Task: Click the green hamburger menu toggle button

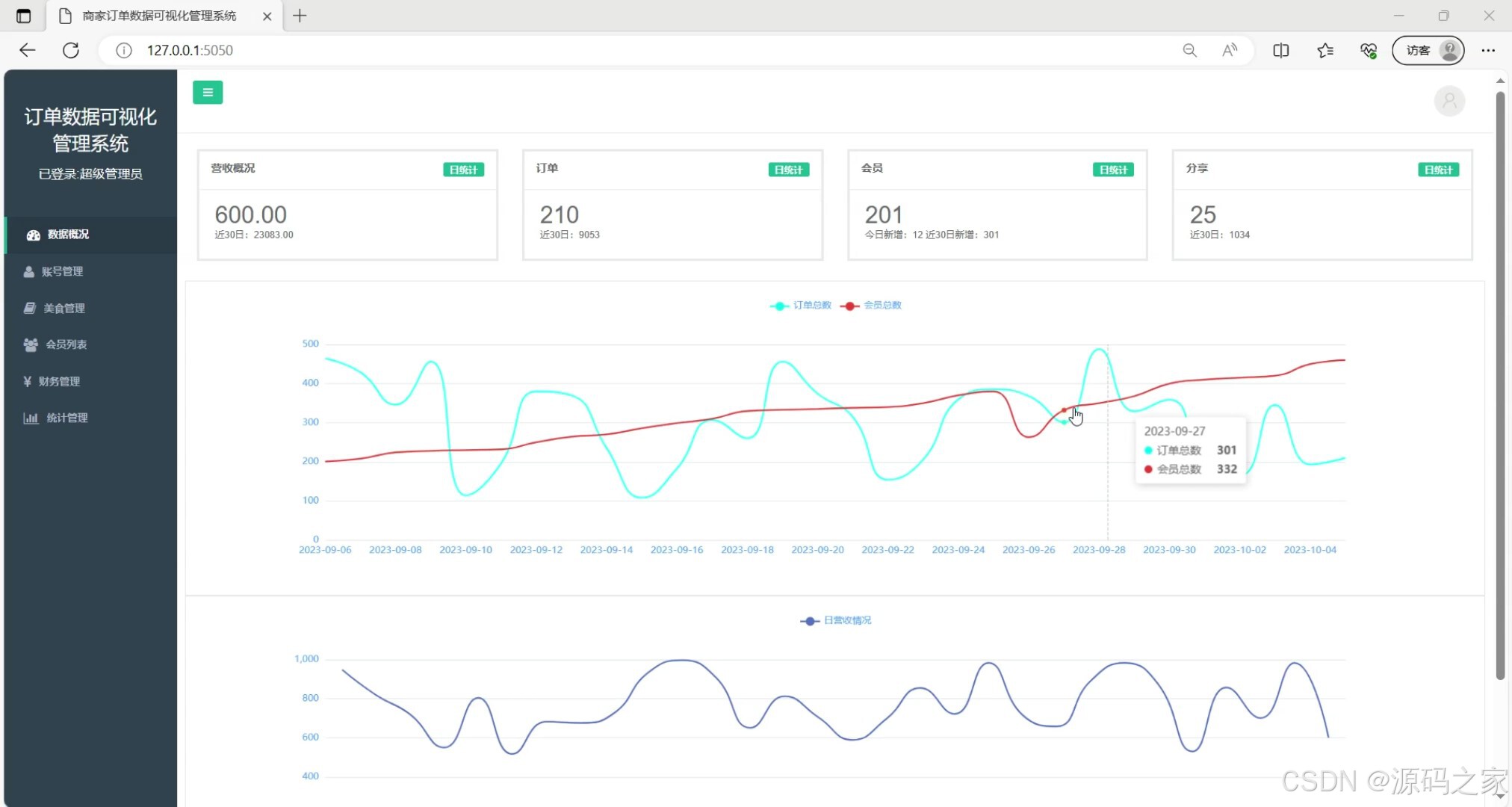Action: click(x=208, y=93)
